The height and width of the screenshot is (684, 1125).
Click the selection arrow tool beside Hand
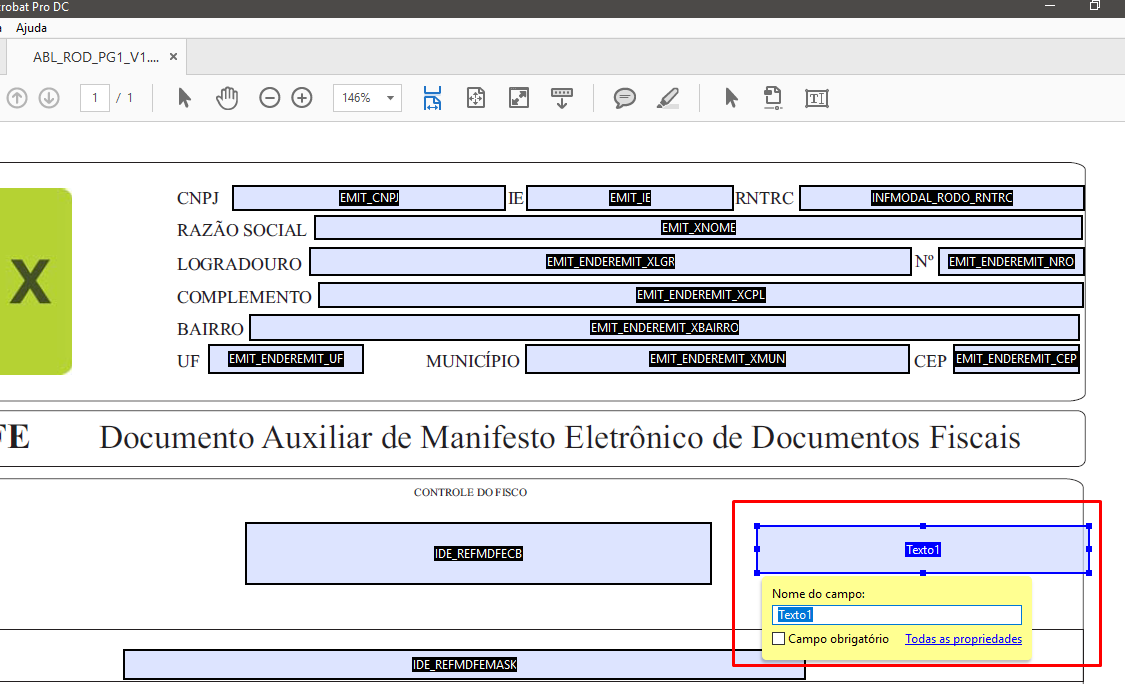pyautogui.click(x=184, y=98)
